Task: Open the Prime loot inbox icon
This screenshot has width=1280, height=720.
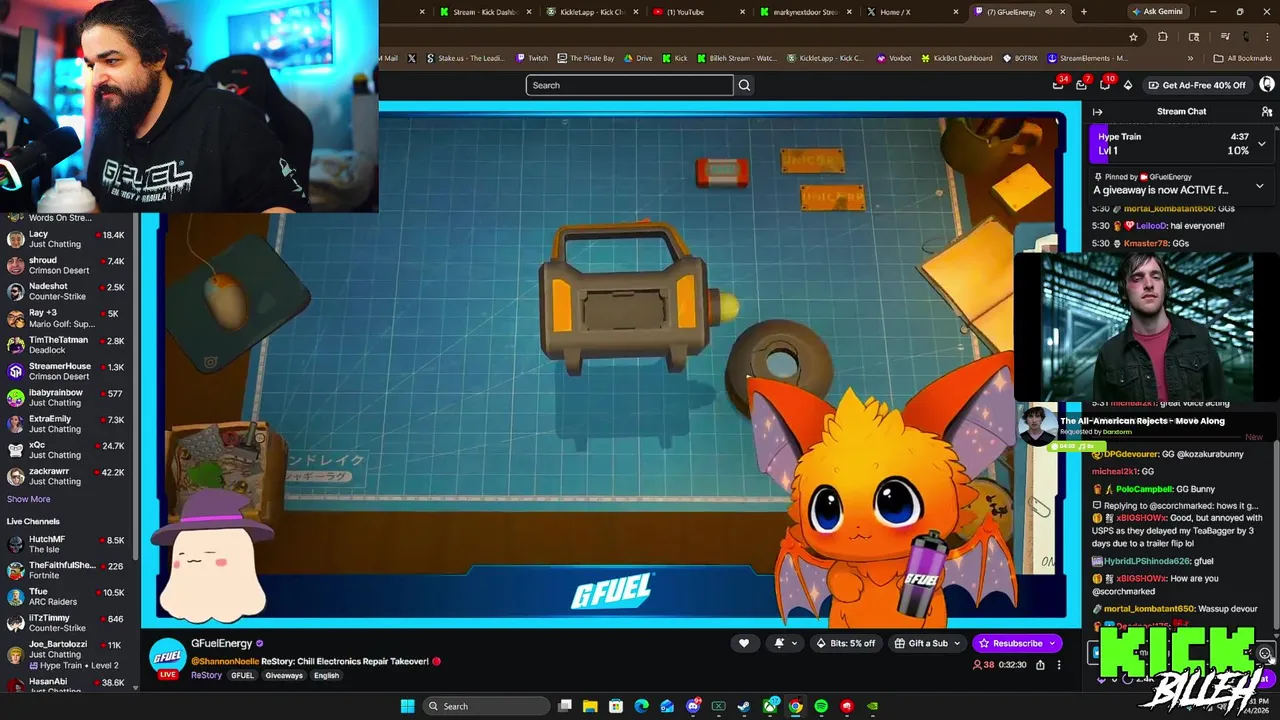Action: (1059, 85)
